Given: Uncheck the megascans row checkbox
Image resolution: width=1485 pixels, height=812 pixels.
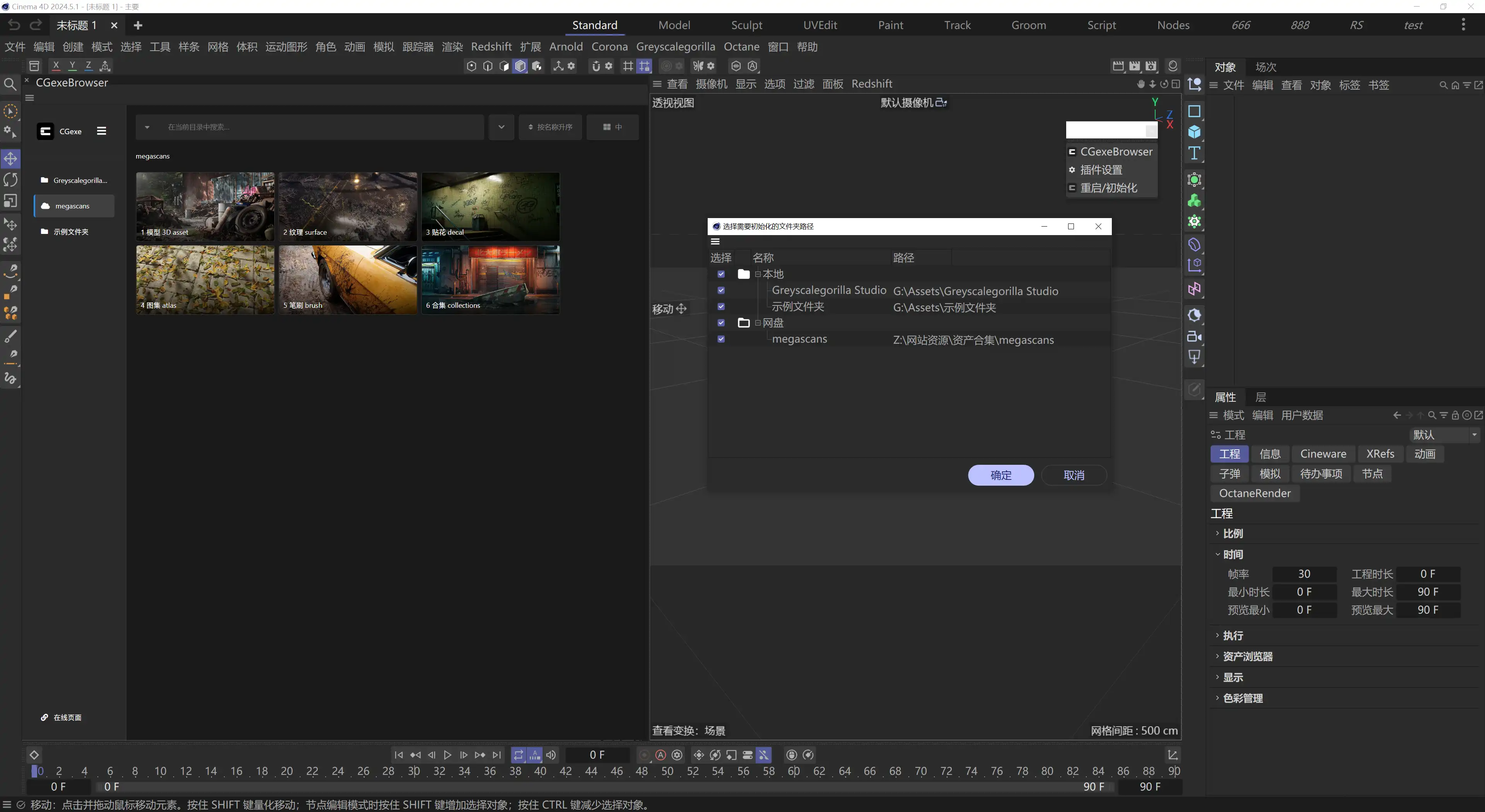Looking at the screenshot, I should pyautogui.click(x=720, y=339).
